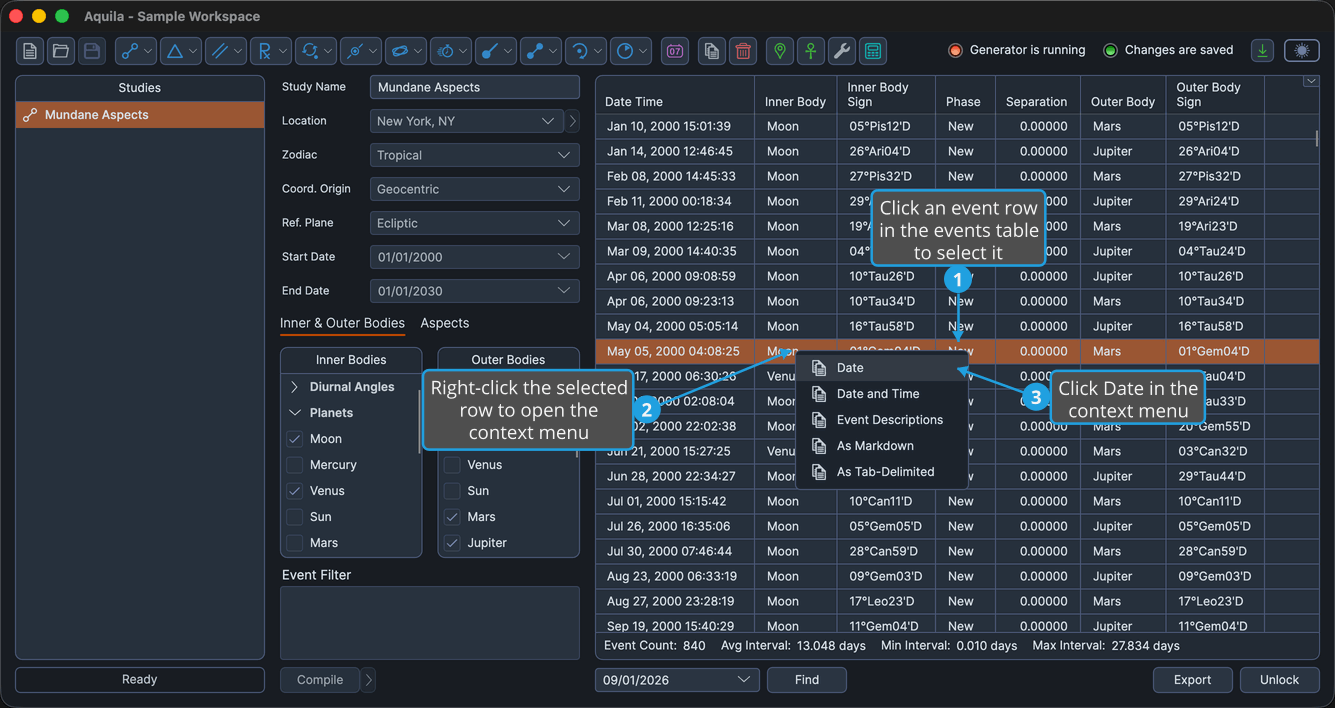Screen dimensions: 1335x708
Task: Uncheck Moon in Inner Bodies
Action: tap(294, 439)
